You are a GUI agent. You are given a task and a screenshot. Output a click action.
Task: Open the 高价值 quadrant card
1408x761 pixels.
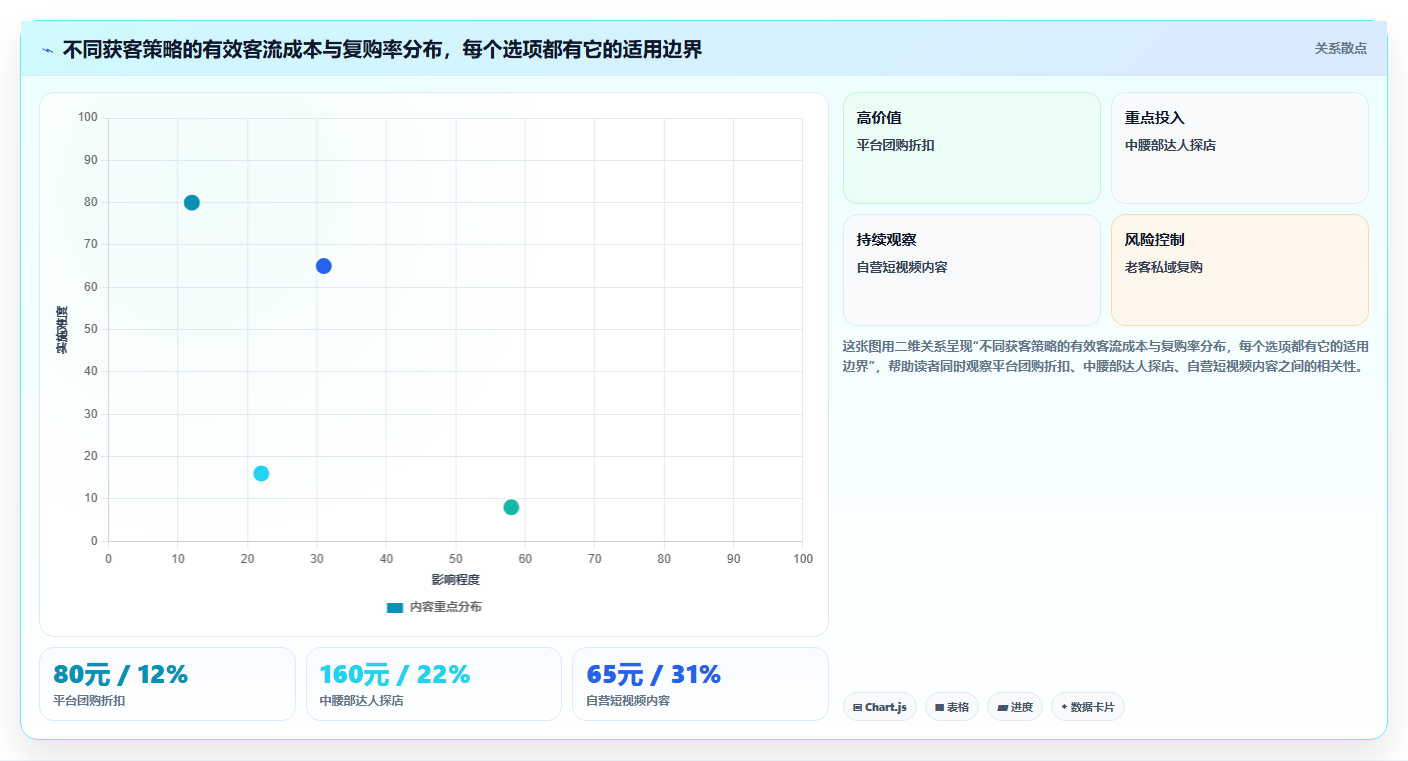click(972, 148)
